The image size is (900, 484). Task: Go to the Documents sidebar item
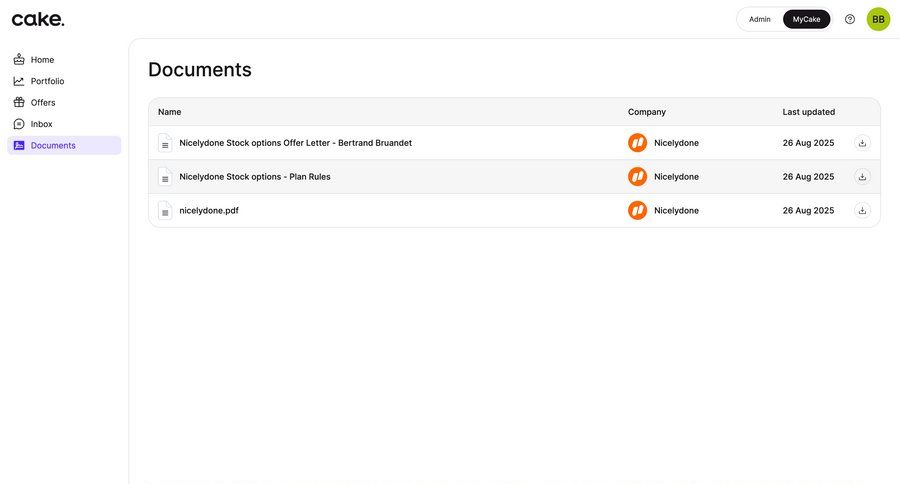point(53,146)
